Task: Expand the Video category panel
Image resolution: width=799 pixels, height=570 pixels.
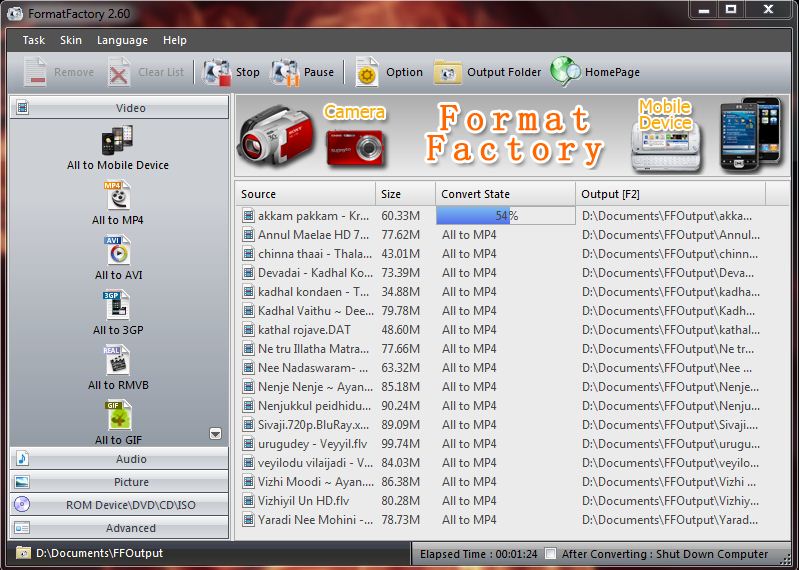Action: [119, 107]
